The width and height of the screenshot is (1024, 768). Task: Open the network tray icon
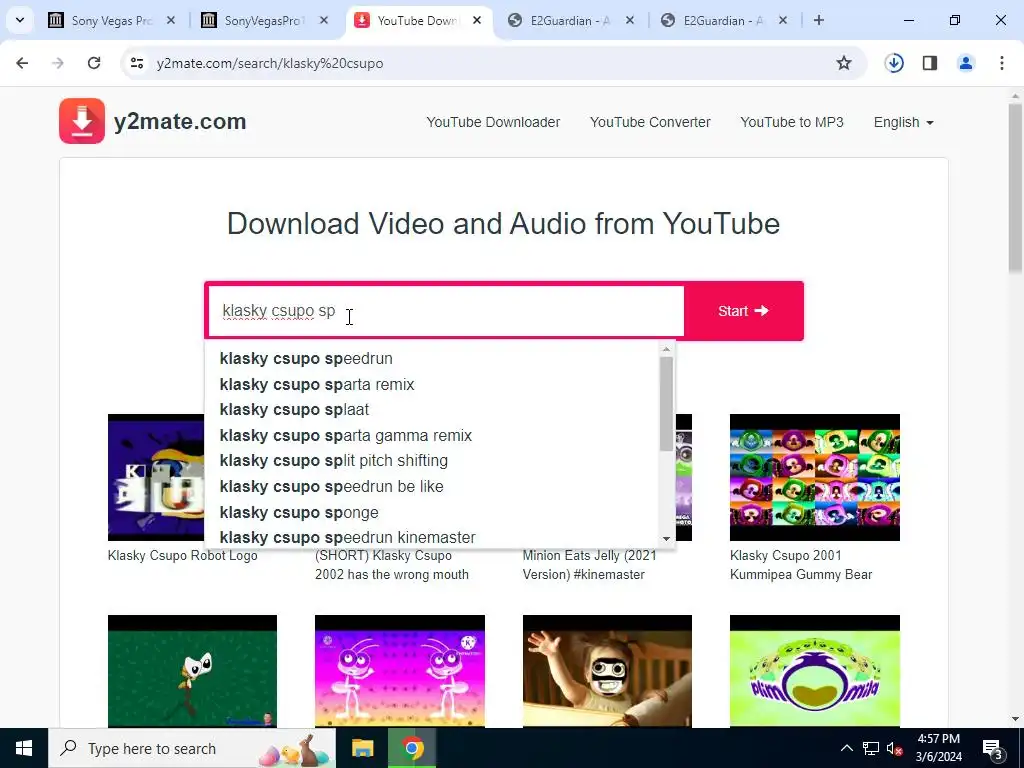871,748
